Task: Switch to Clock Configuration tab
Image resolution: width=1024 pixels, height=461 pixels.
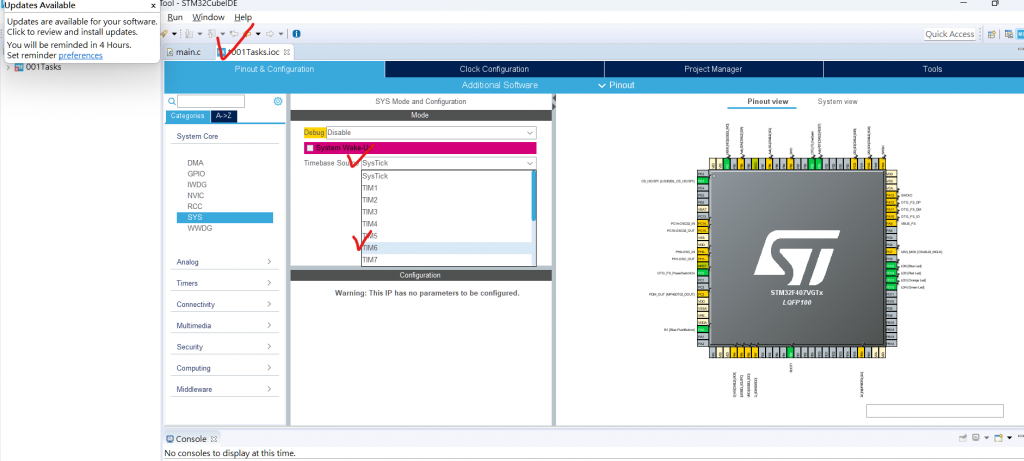Action: tap(494, 69)
